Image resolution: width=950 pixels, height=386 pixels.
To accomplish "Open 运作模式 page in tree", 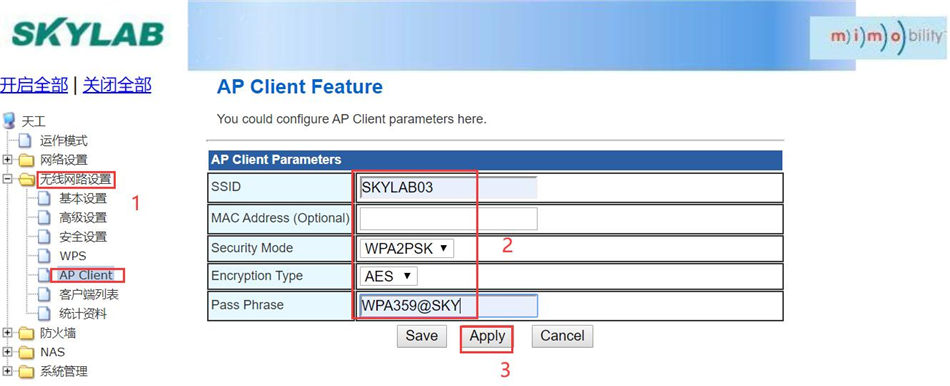I will (x=64, y=141).
